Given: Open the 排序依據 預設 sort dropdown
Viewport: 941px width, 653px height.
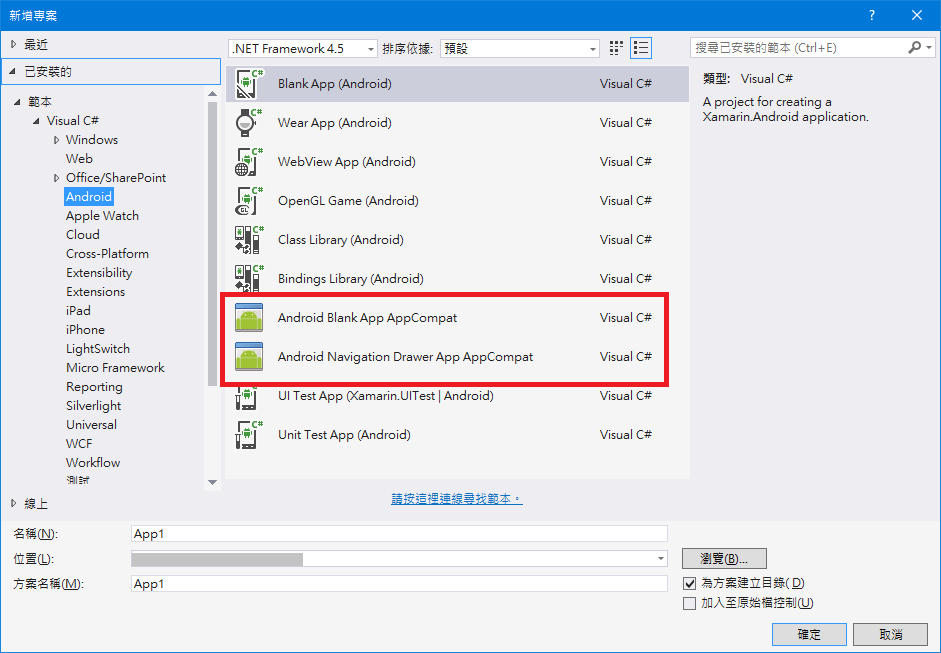Looking at the screenshot, I should [x=520, y=49].
